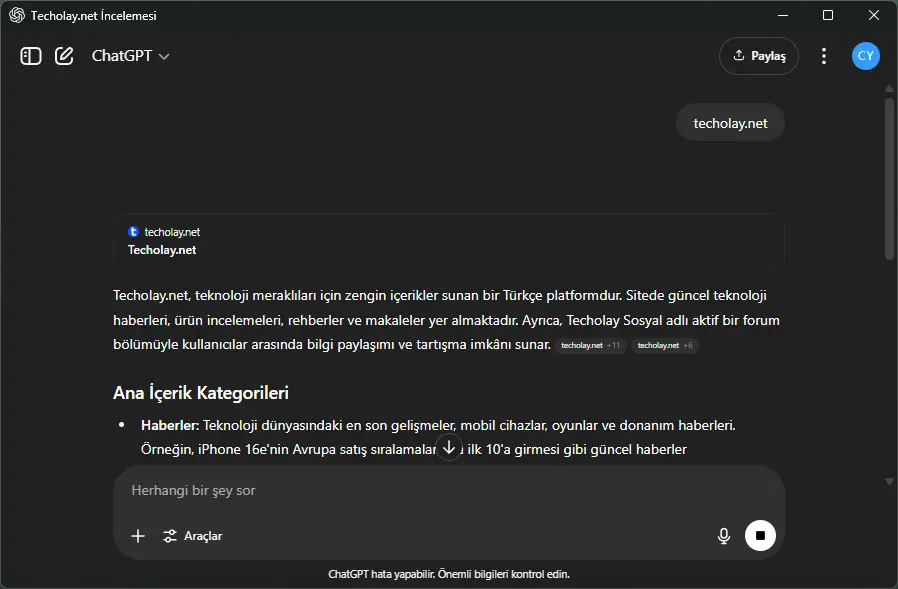Image resolution: width=898 pixels, height=589 pixels.
Task: Open the Araçlar tools menu
Action: click(x=192, y=536)
